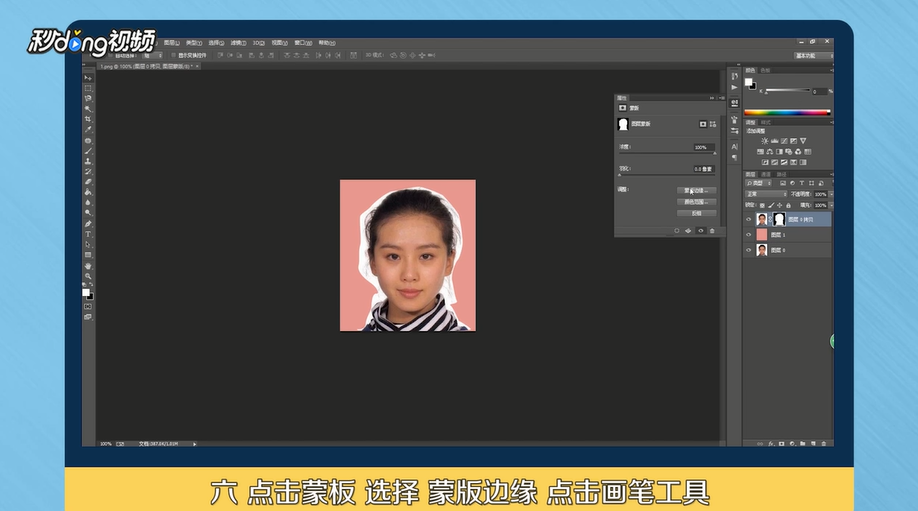Image resolution: width=918 pixels, height=511 pixels.
Task: Toggle mask visibility eye in Properties panel
Action: [700, 231]
